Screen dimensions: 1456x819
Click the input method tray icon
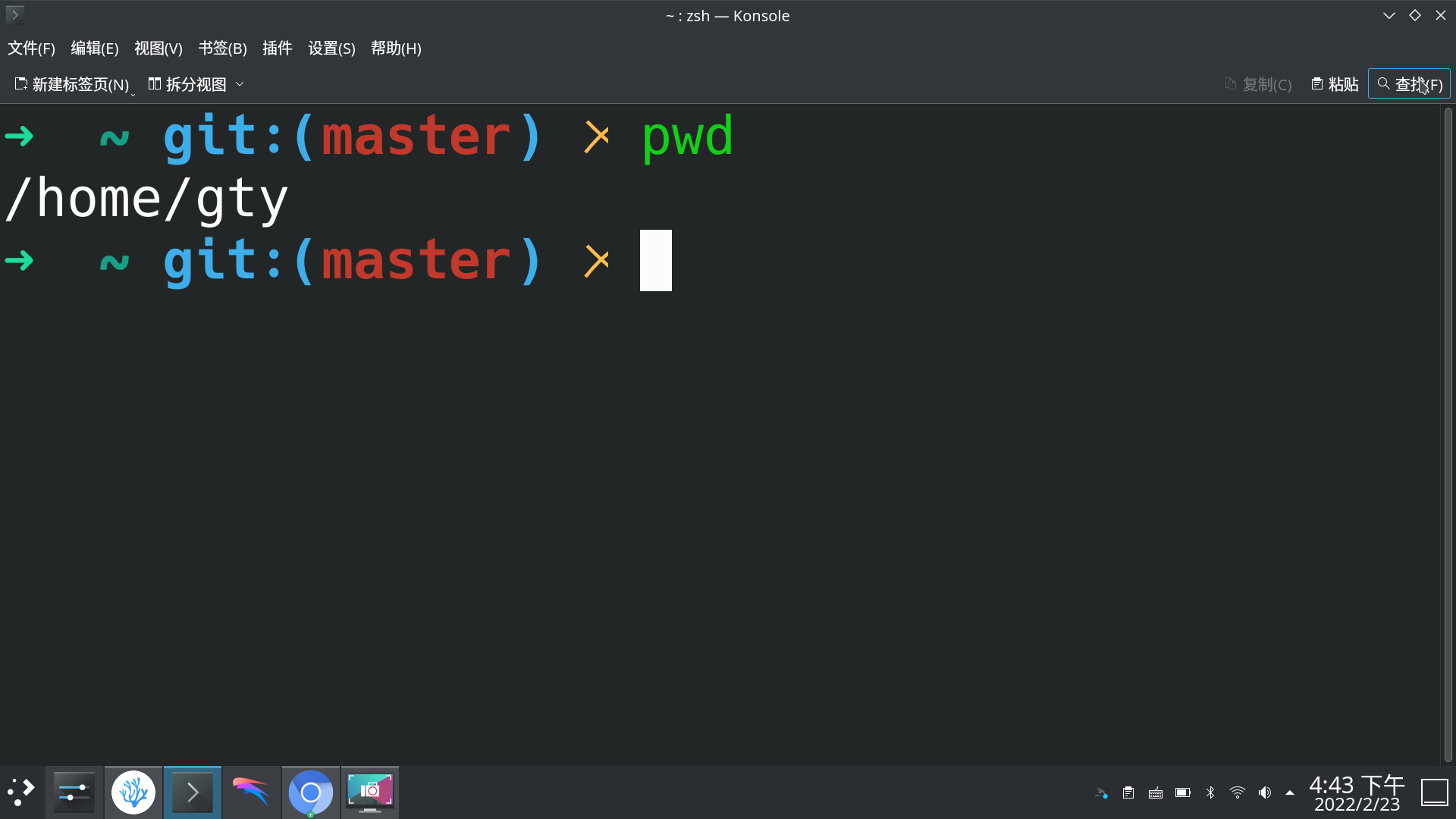1101,793
